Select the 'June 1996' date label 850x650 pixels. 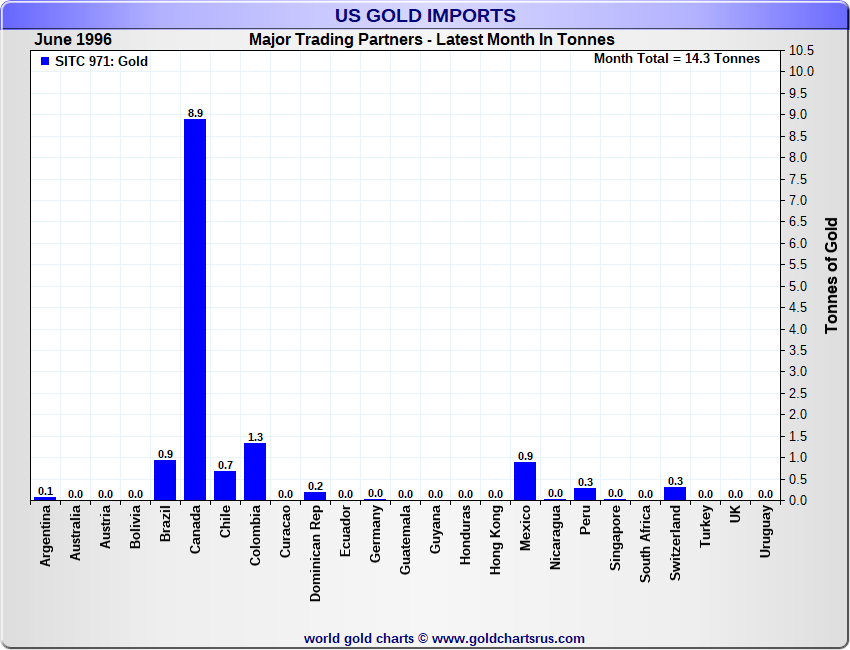[x=73, y=40]
